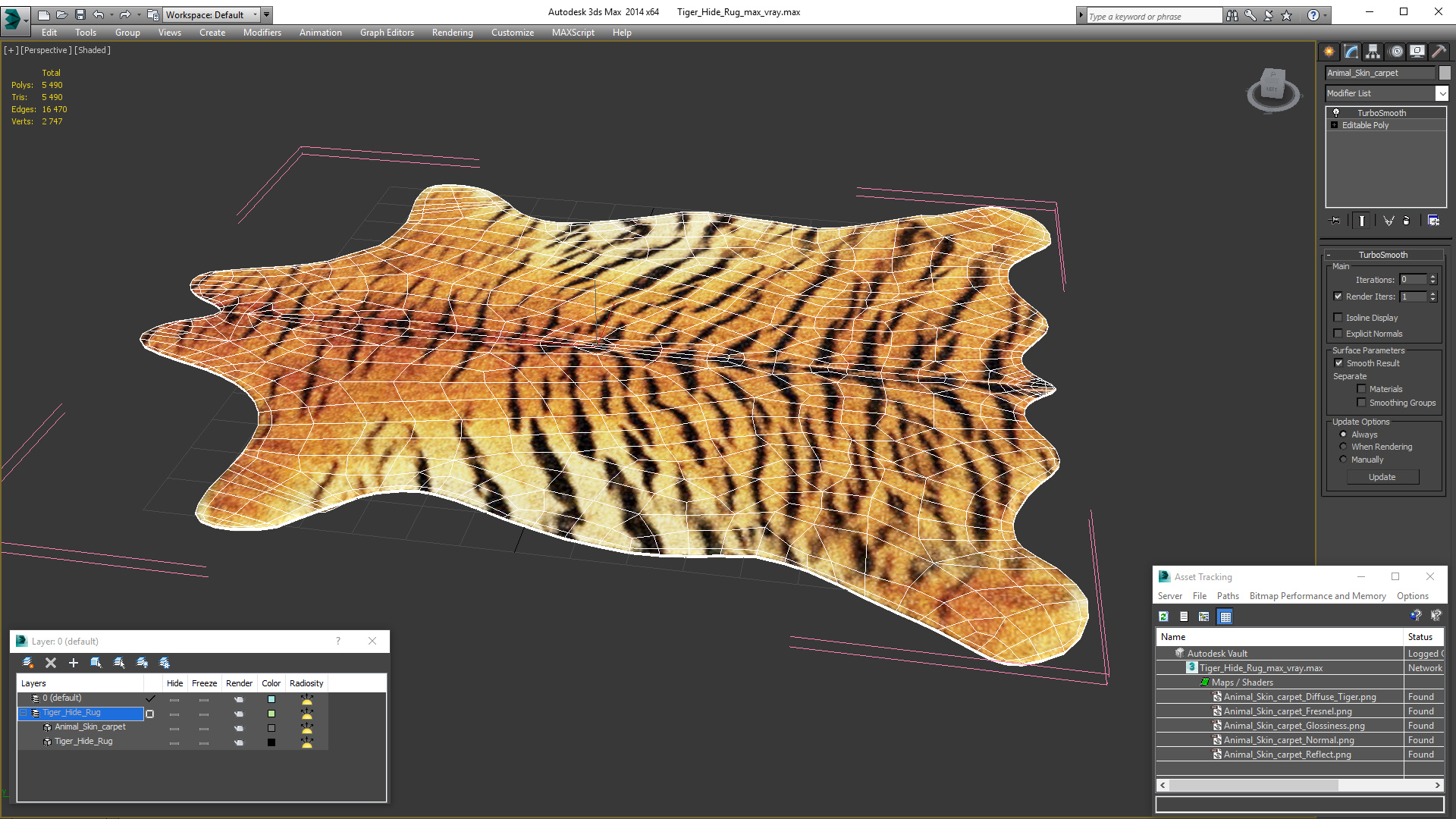1456x819 pixels.
Task: Click the Redo history dropdown arrow
Action: [138, 14]
